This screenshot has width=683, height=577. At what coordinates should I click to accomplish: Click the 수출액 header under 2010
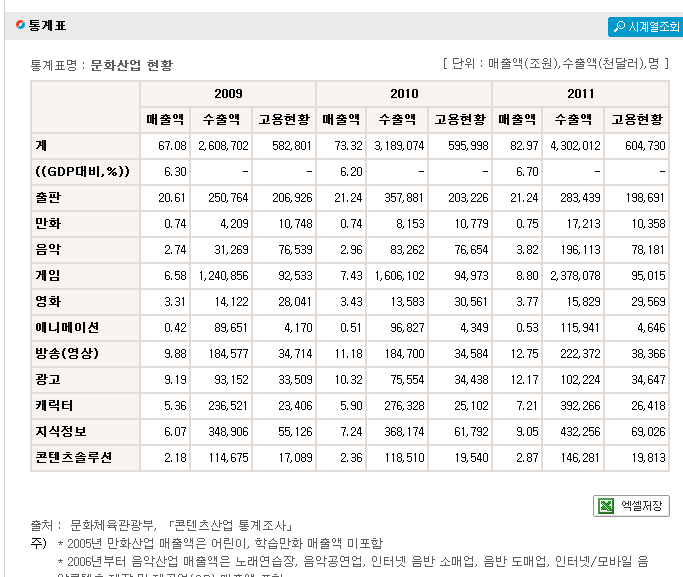397,120
